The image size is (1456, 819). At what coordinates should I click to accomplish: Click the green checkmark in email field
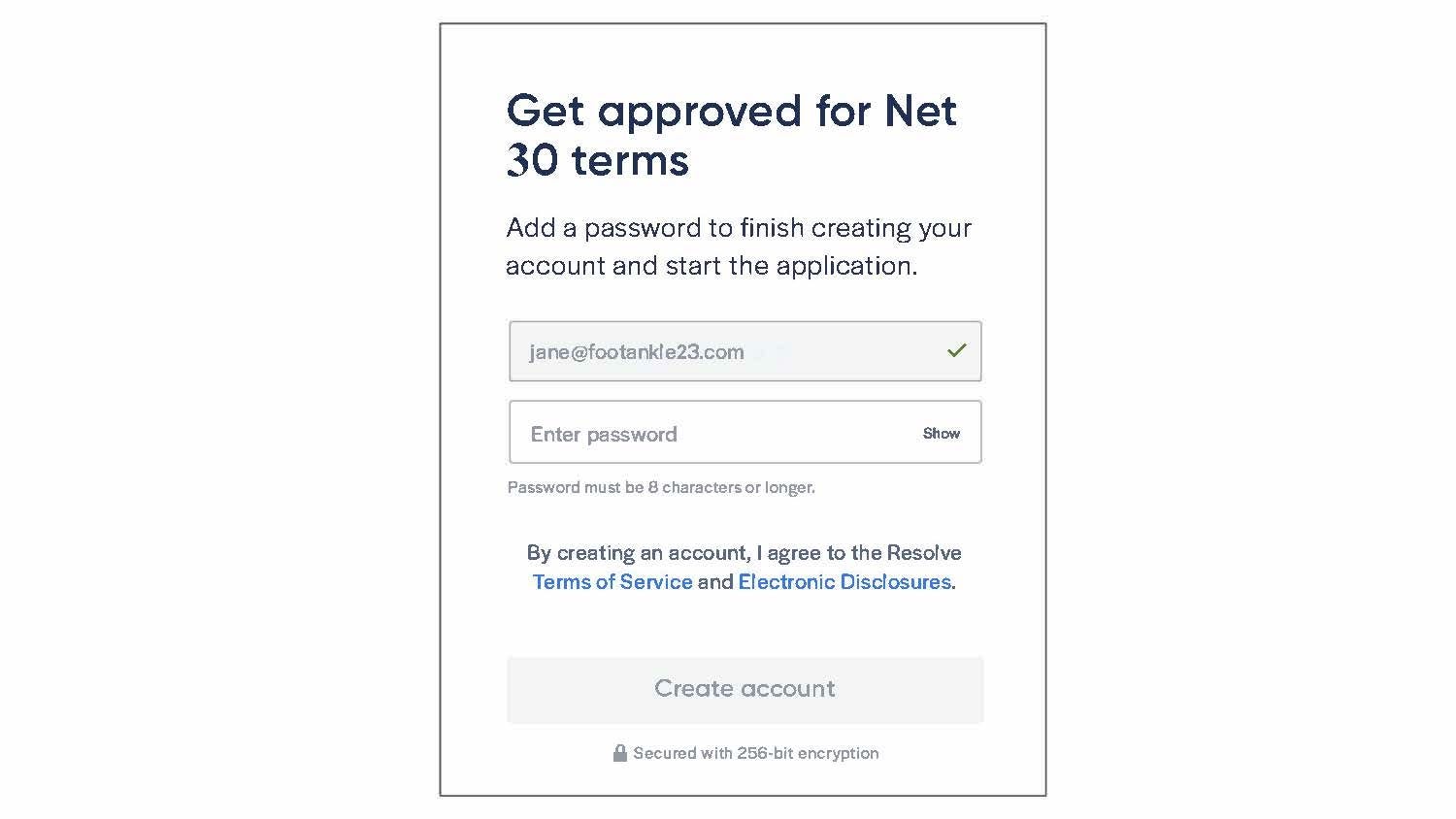coord(956,350)
